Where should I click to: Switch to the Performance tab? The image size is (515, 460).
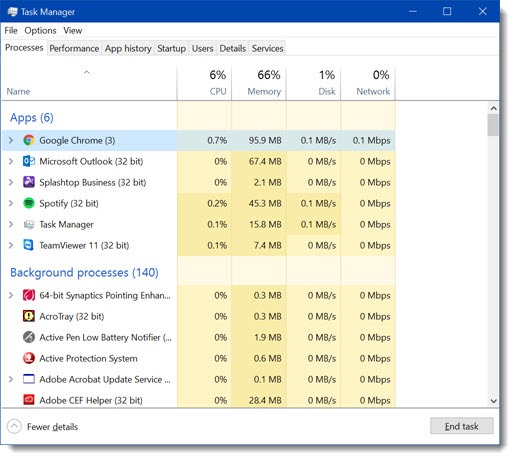(74, 48)
